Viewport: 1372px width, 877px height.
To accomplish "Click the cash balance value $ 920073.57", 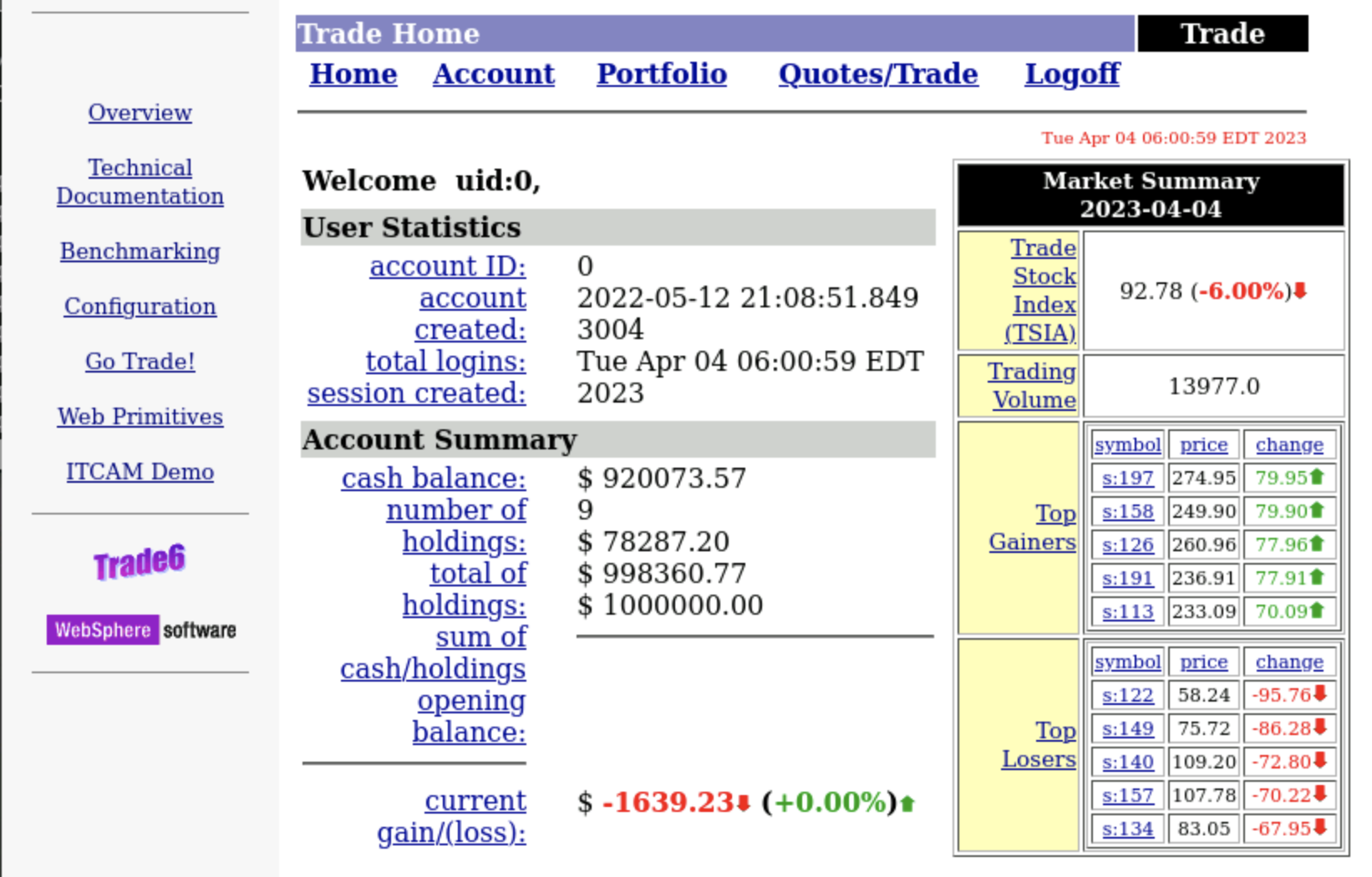I will (x=662, y=479).
